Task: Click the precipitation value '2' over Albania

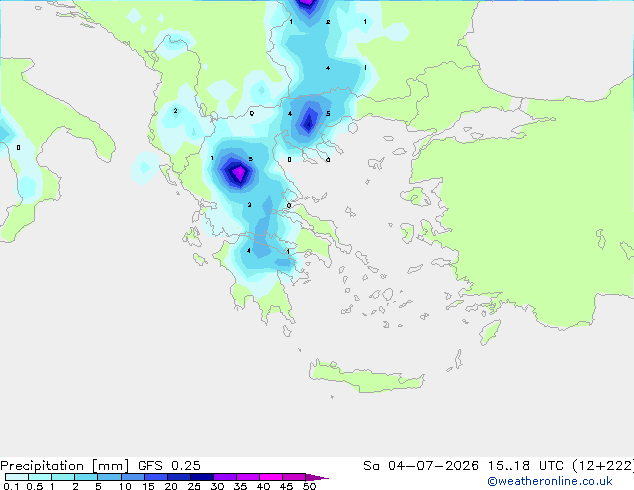Action: click(x=175, y=111)
